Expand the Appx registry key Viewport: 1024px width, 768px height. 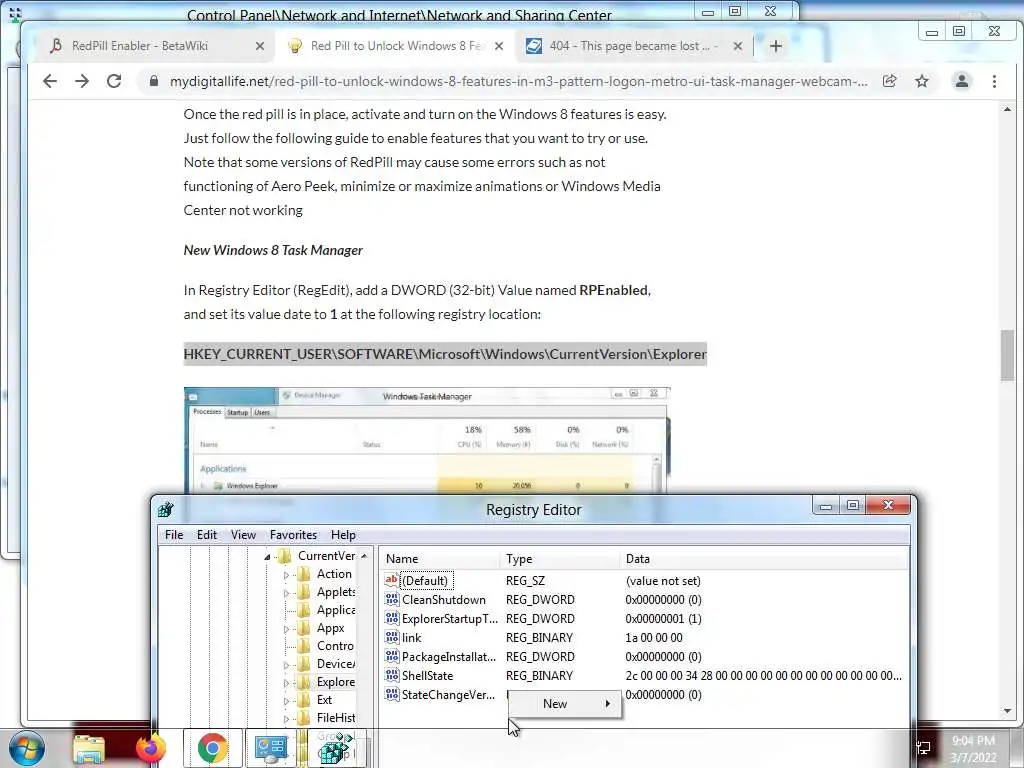point(286,630)
